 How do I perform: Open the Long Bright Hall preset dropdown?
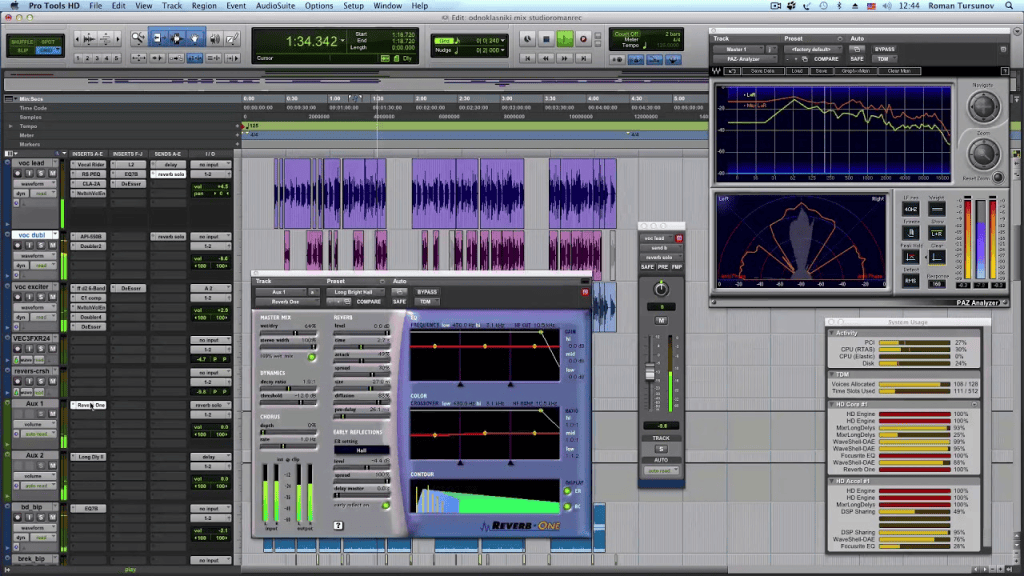[353, 292]
